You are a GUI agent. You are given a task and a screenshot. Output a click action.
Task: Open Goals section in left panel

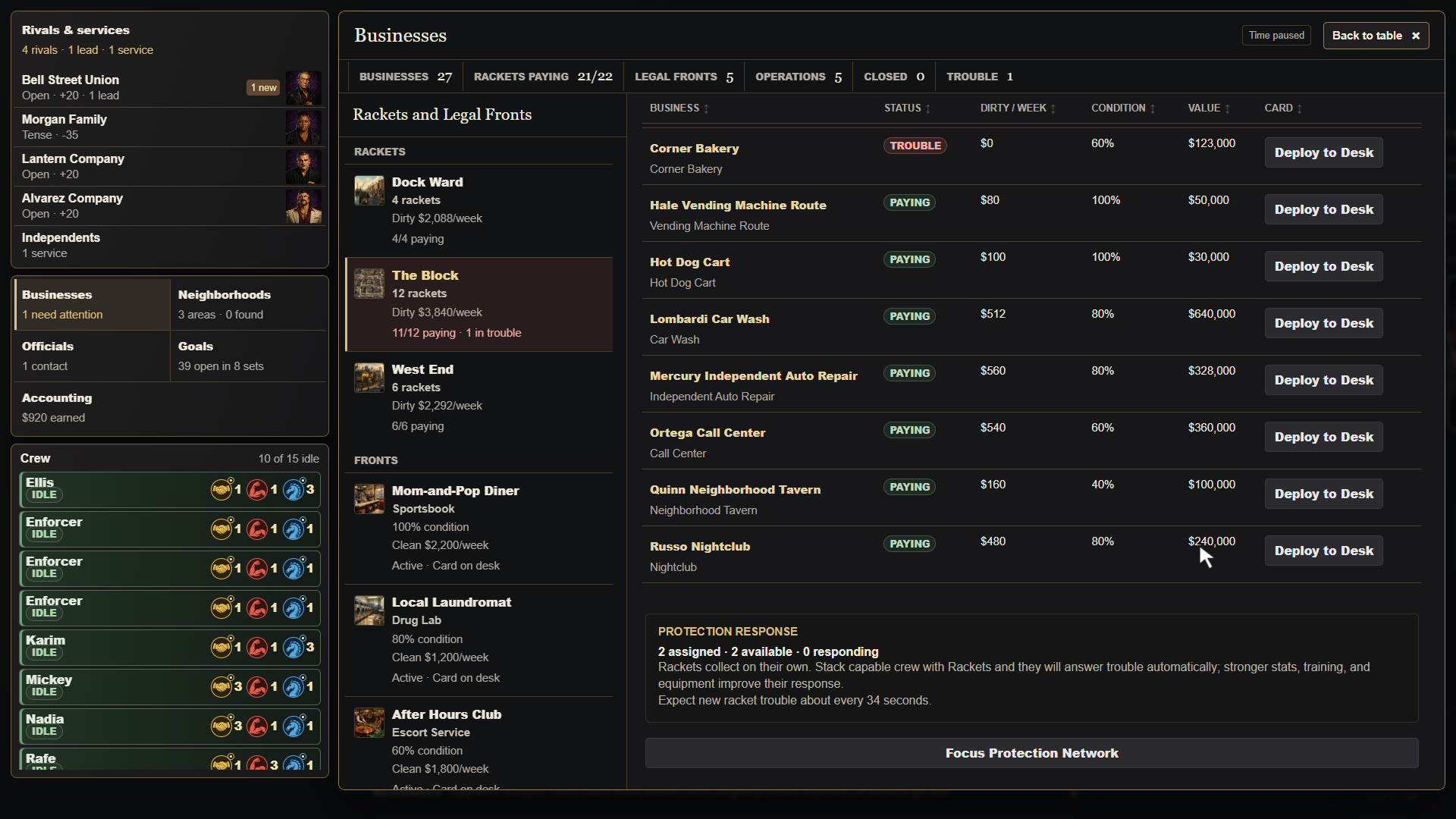[x=249, y=356]
